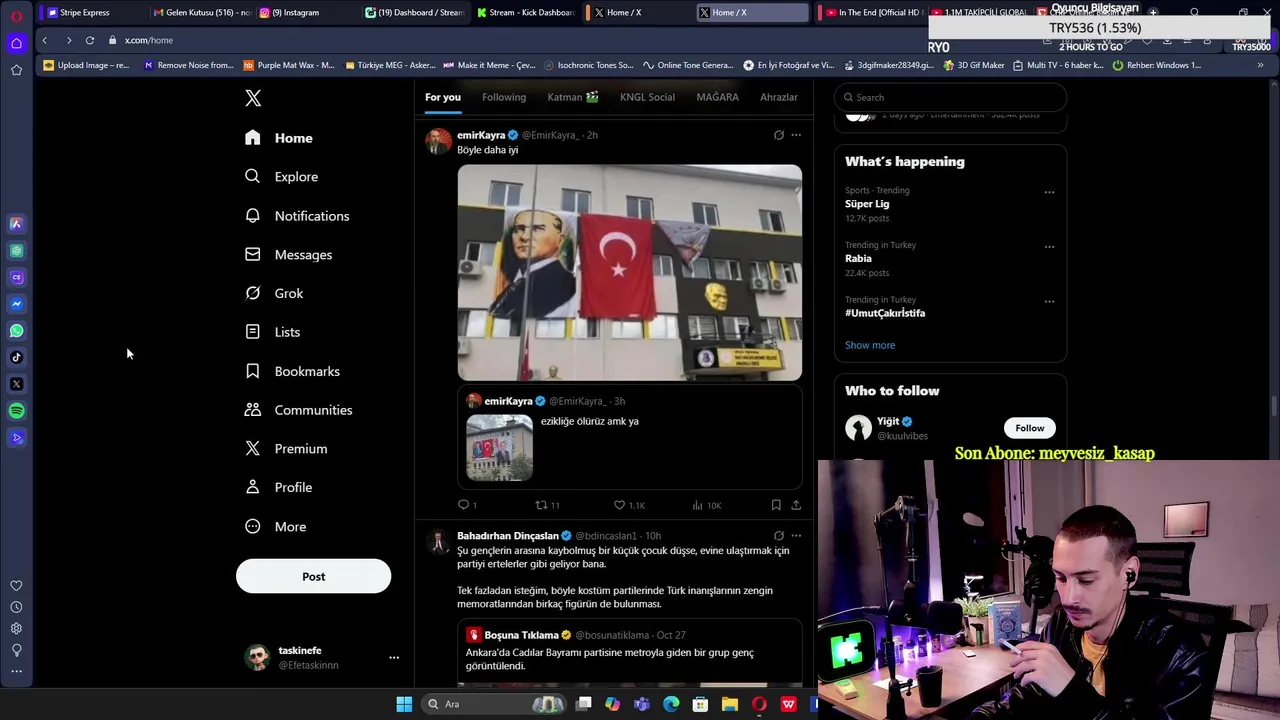Reply to emirKayra's post
The width and height of the screenshot is (1280, 720).
pos(467,505)
